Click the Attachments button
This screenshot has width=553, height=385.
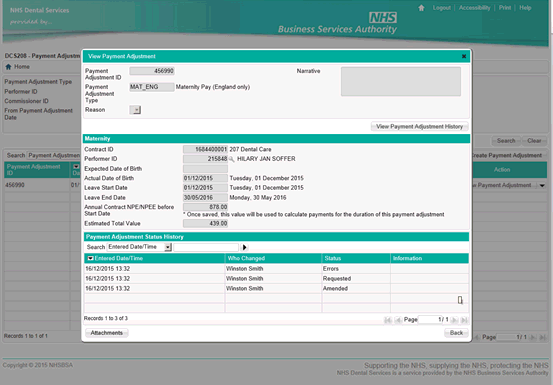click(x=107, y=333)
